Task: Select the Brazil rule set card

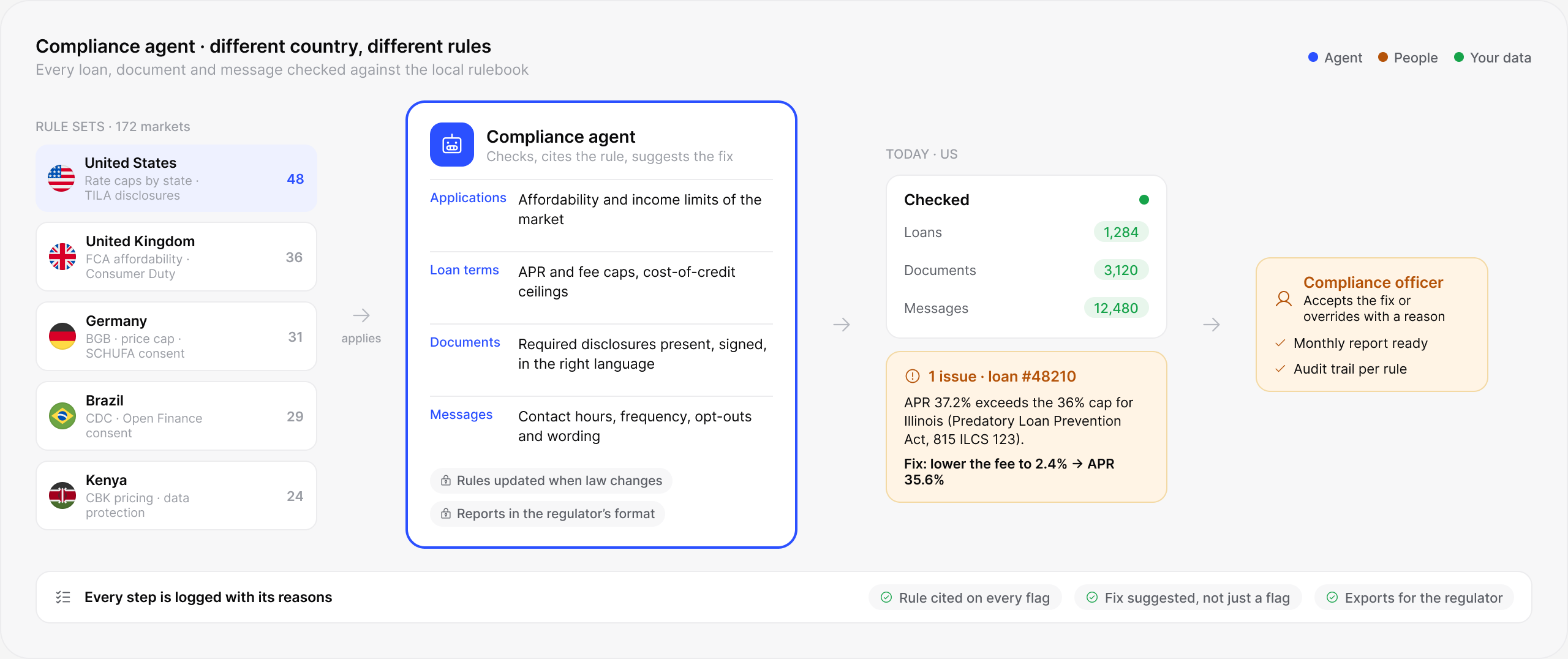Action: click(176, 416)
